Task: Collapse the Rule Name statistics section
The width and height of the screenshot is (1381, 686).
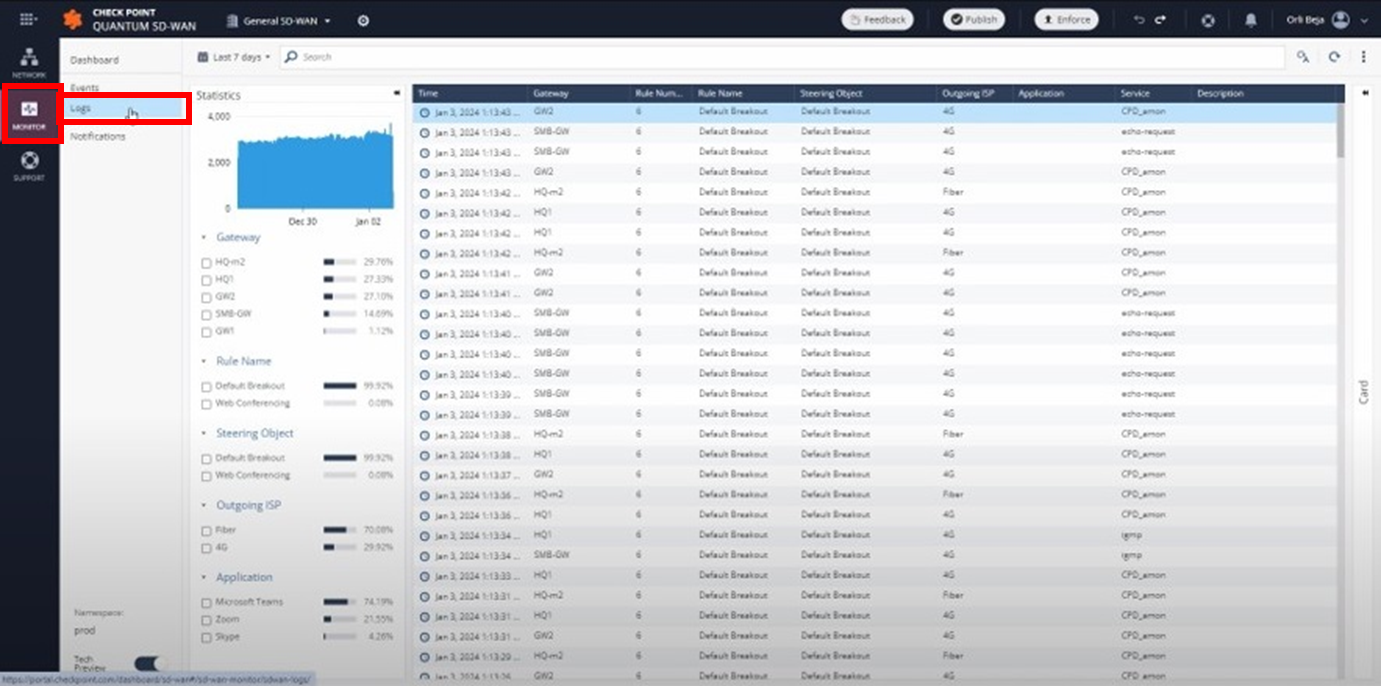Action: click(x=205, y=361)
